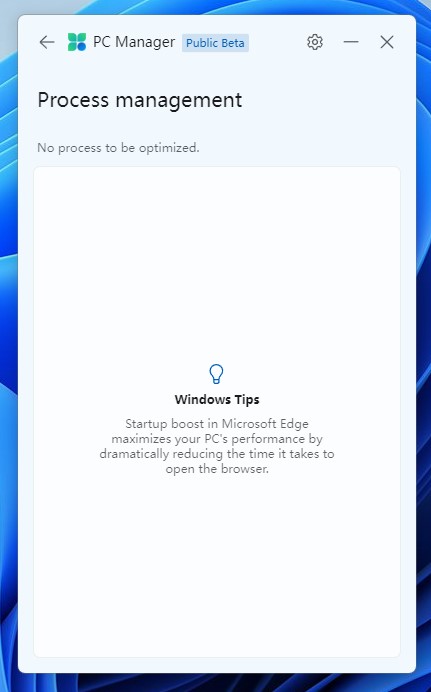The image size is (431, 692).
Task: Click the blank space right of Process management heading
Action: click(322, 100)
